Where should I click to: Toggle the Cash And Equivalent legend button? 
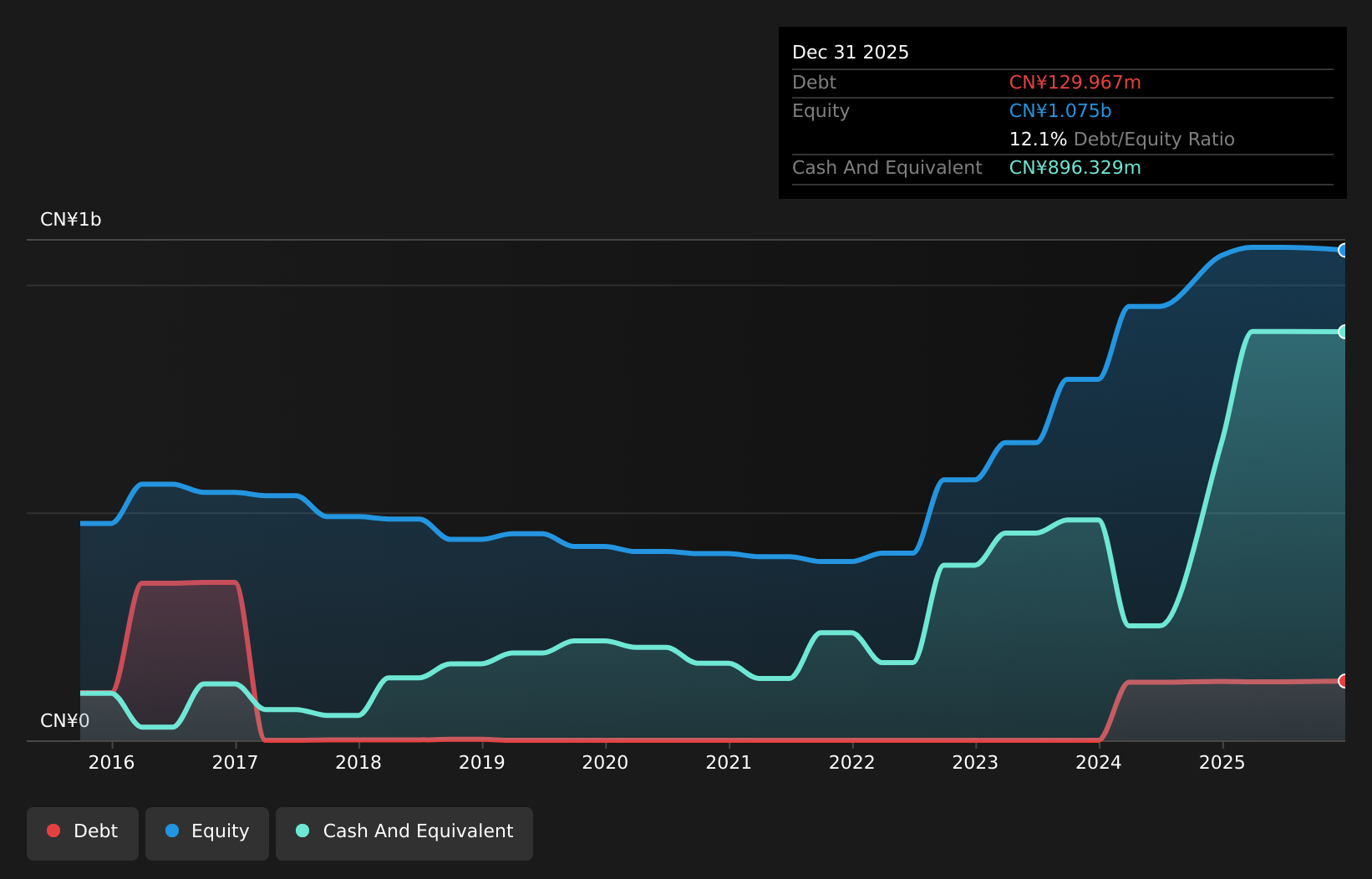[404, 833]
